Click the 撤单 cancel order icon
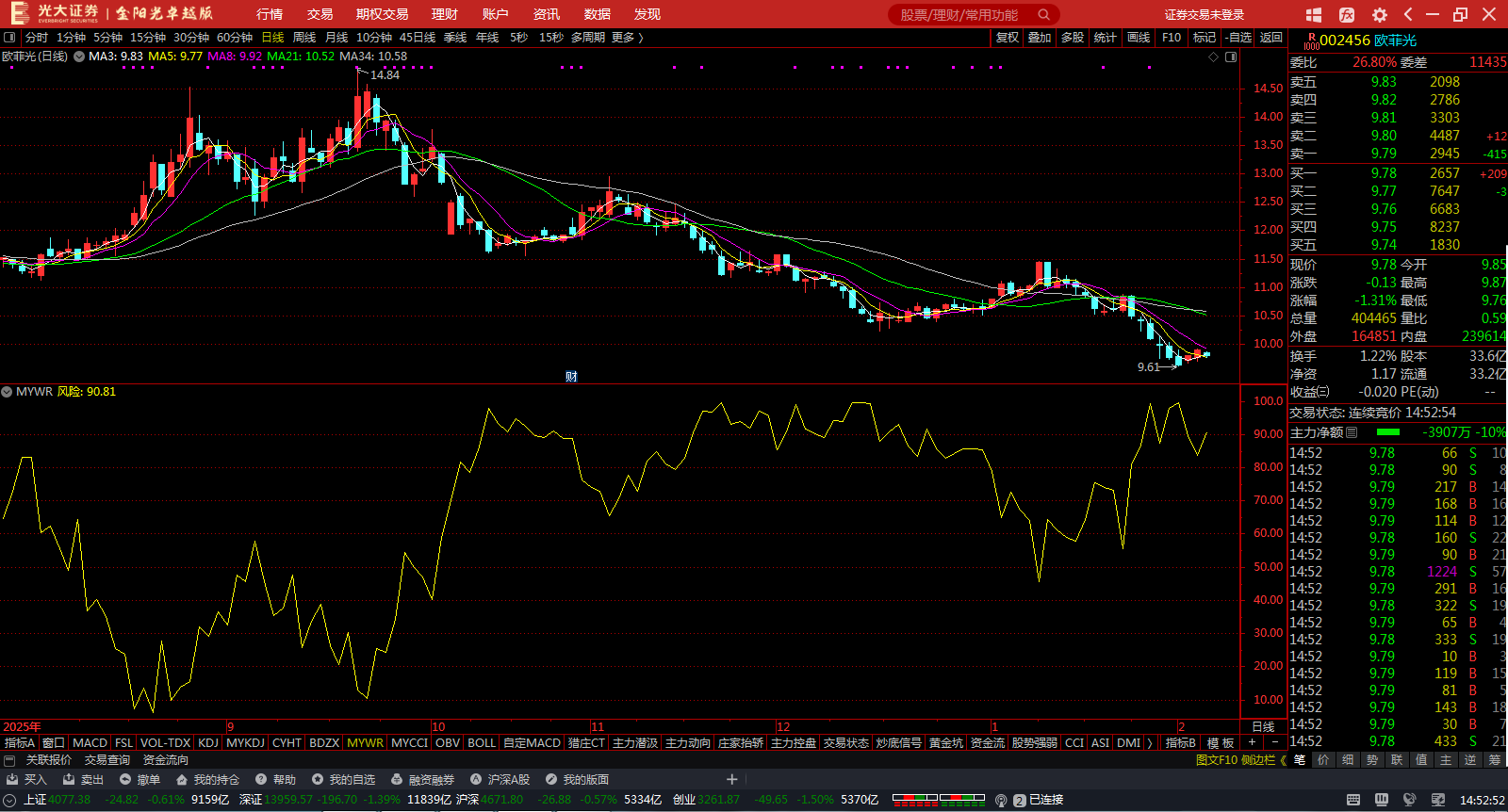This screenshot has width=1508, height=812. click(x=125, y=779)
